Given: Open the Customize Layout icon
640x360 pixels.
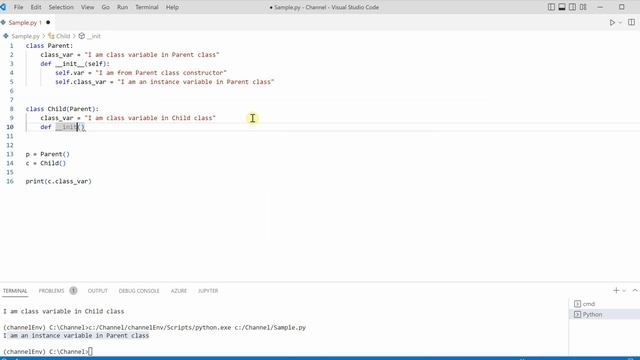Looking at the screenshot, I should point(583,7).
